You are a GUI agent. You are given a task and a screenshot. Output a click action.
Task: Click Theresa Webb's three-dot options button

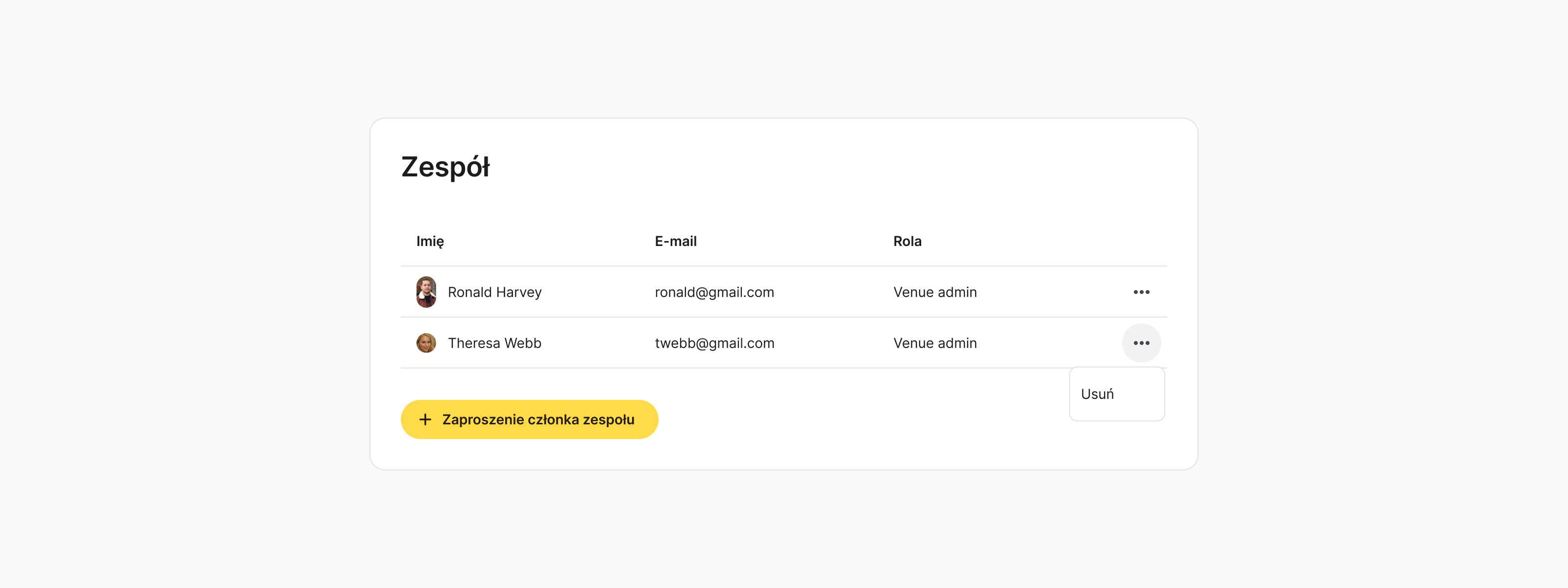[x=1141, y=343]
